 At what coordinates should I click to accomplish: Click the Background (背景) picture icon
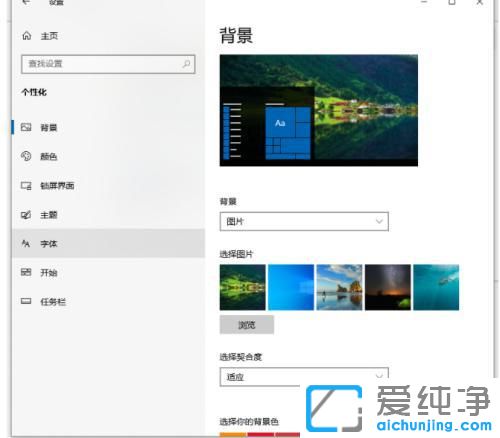(x=26, y=127)
